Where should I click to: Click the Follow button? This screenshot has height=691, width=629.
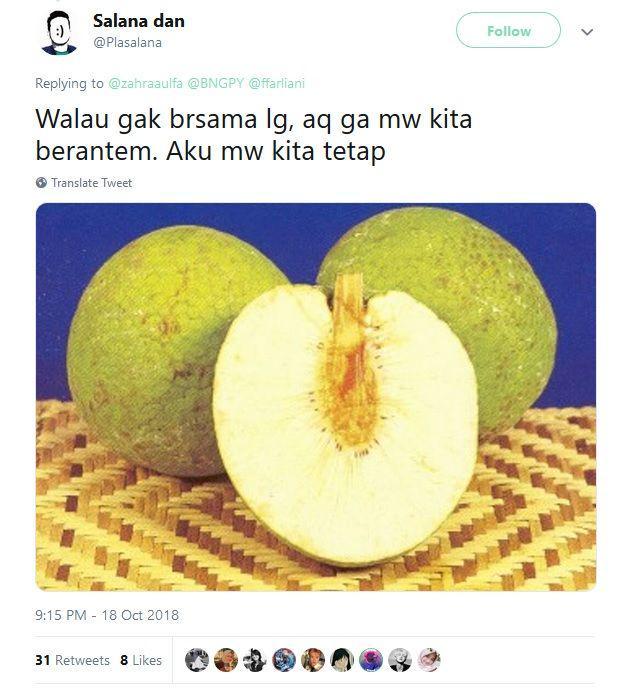coord(508,31)
